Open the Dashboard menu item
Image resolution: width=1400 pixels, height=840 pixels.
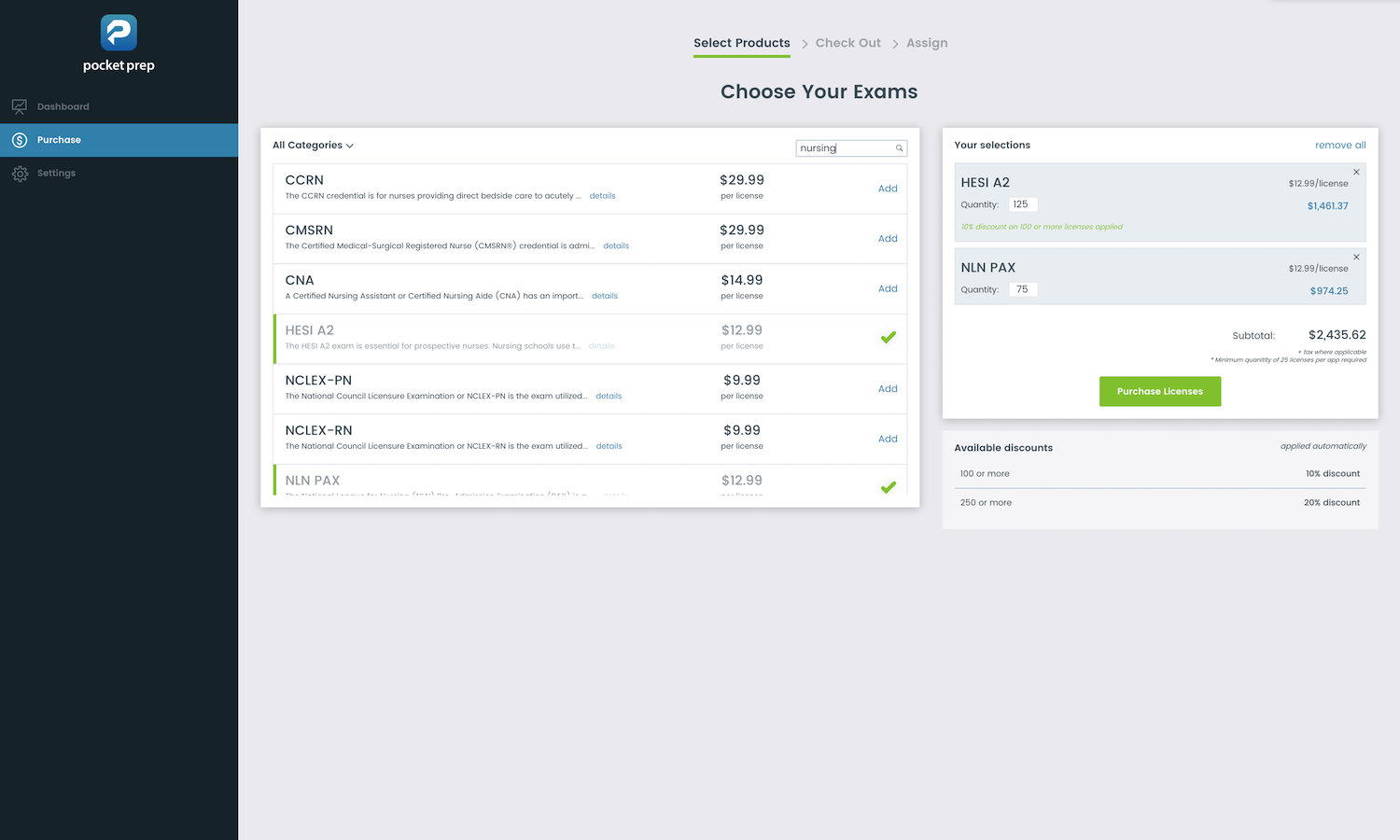click(x=119, y=106)
